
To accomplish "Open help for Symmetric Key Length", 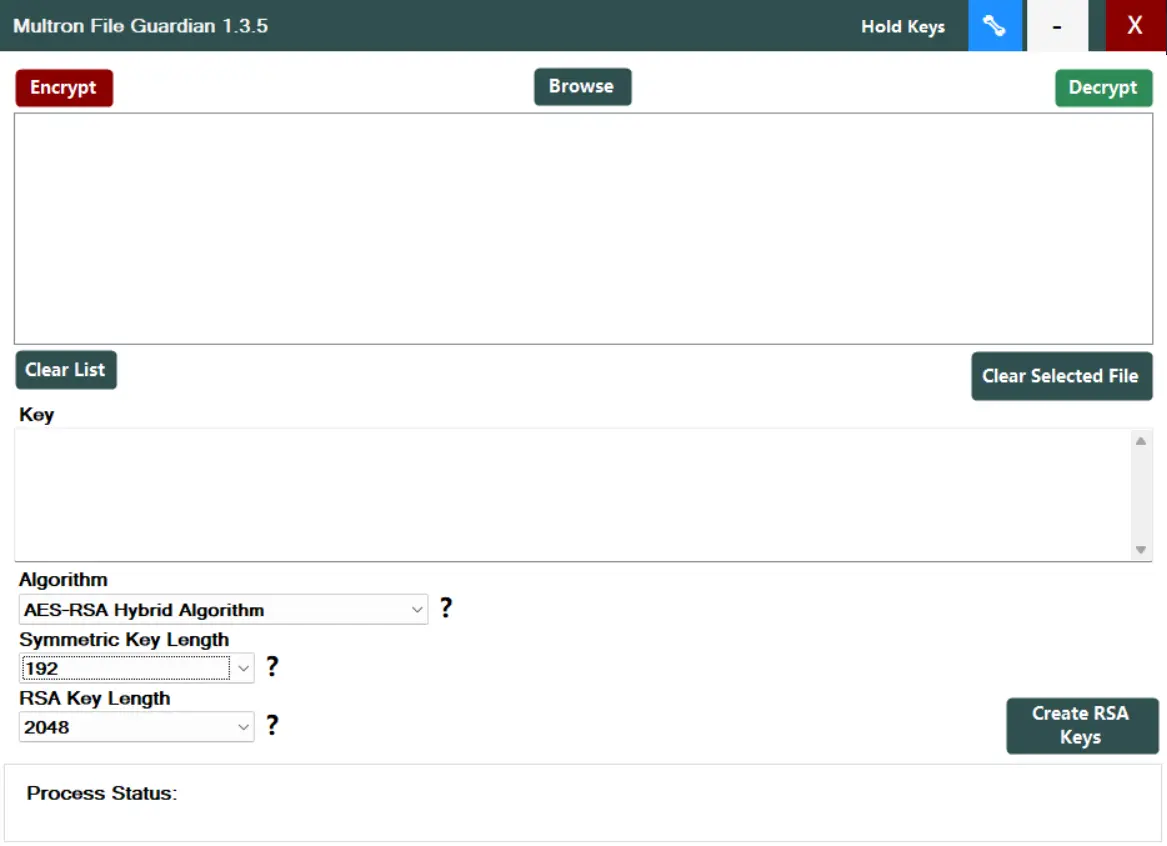I will pyautogui.click(x=272, y=666).
